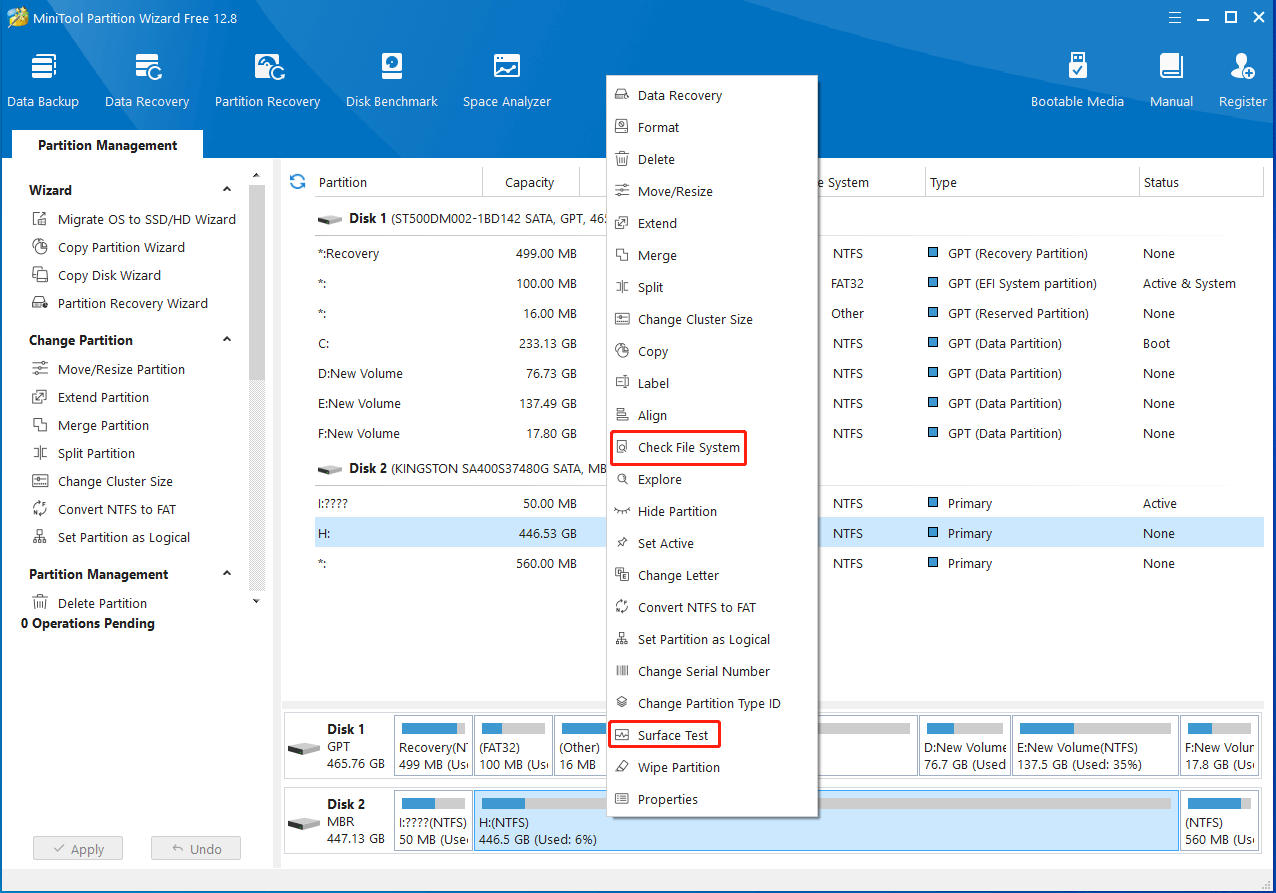Select Wipe Partition in the context menu
The image size is (1276, 893).
678,768
